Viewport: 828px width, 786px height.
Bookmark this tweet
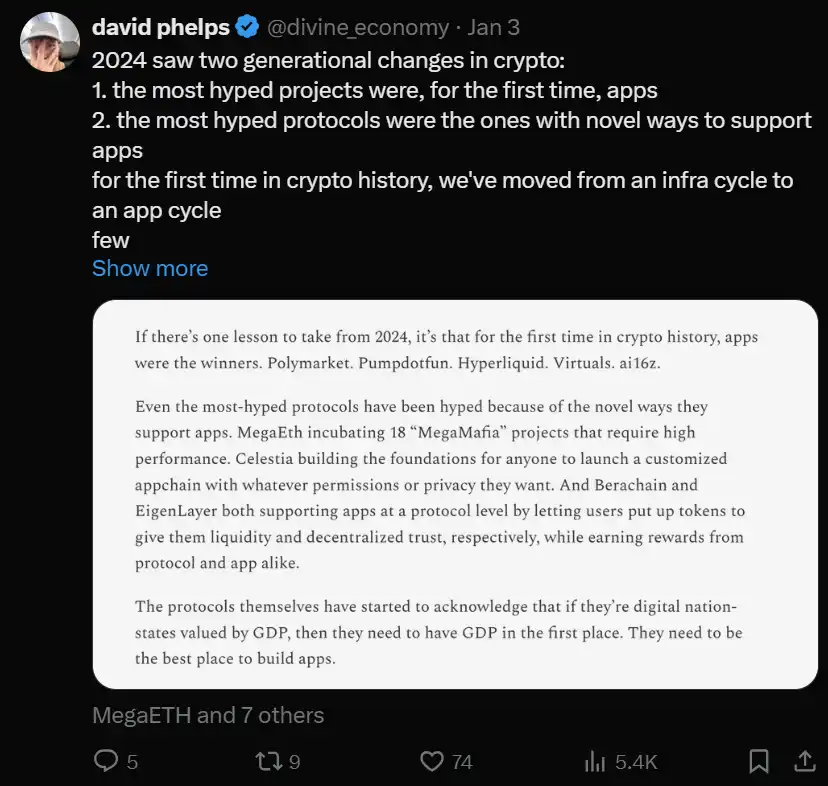tap(759, 762)
